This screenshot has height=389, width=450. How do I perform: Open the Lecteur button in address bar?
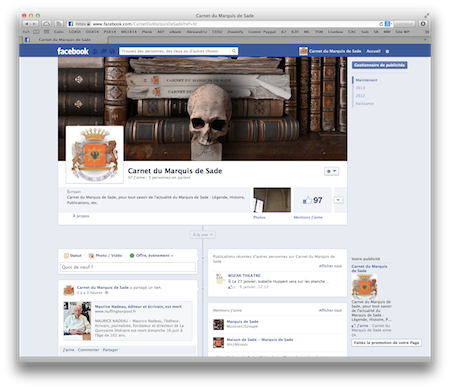tap(405, 24)
